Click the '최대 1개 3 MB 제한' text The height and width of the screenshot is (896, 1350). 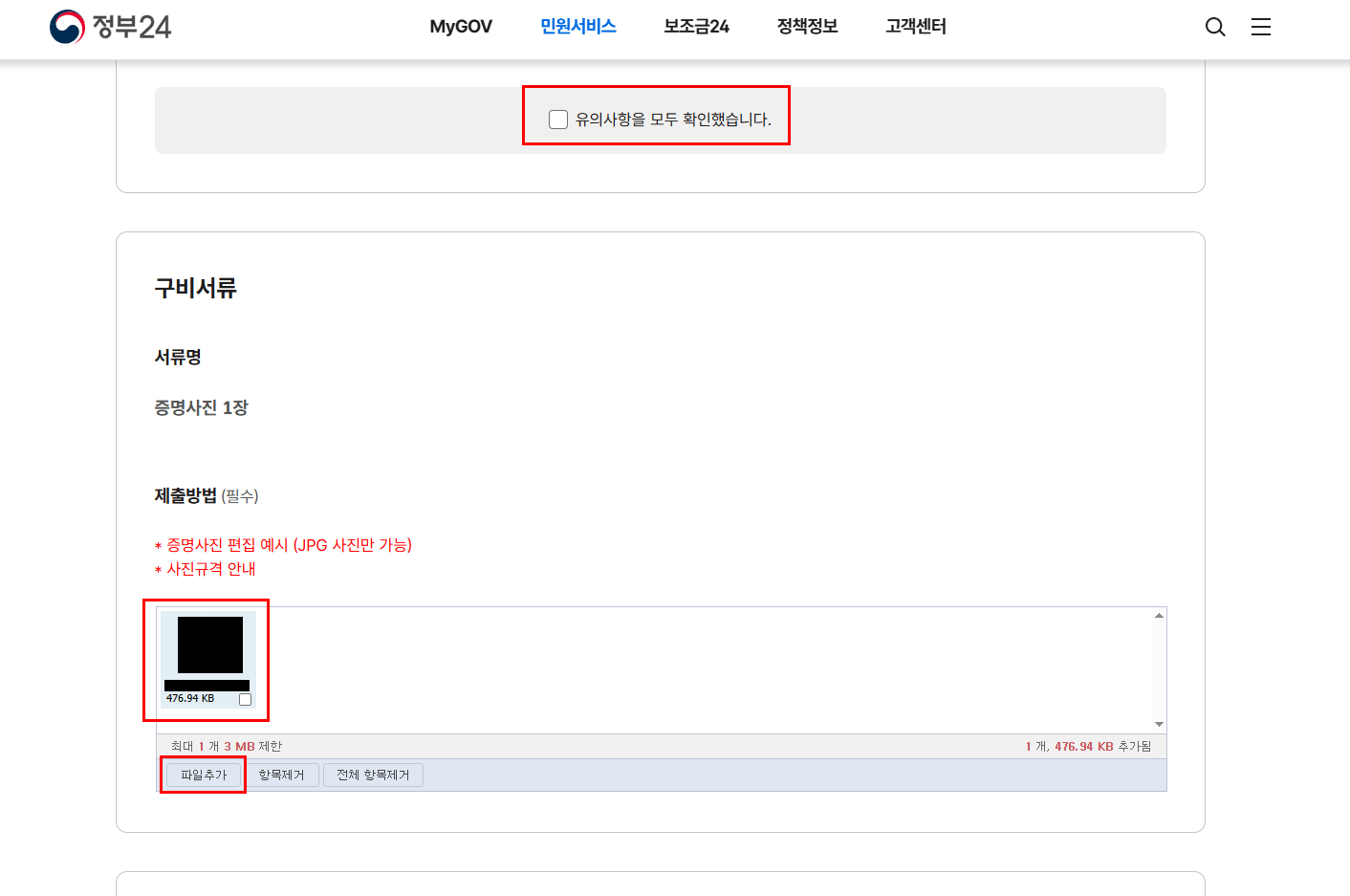point(227,746)
